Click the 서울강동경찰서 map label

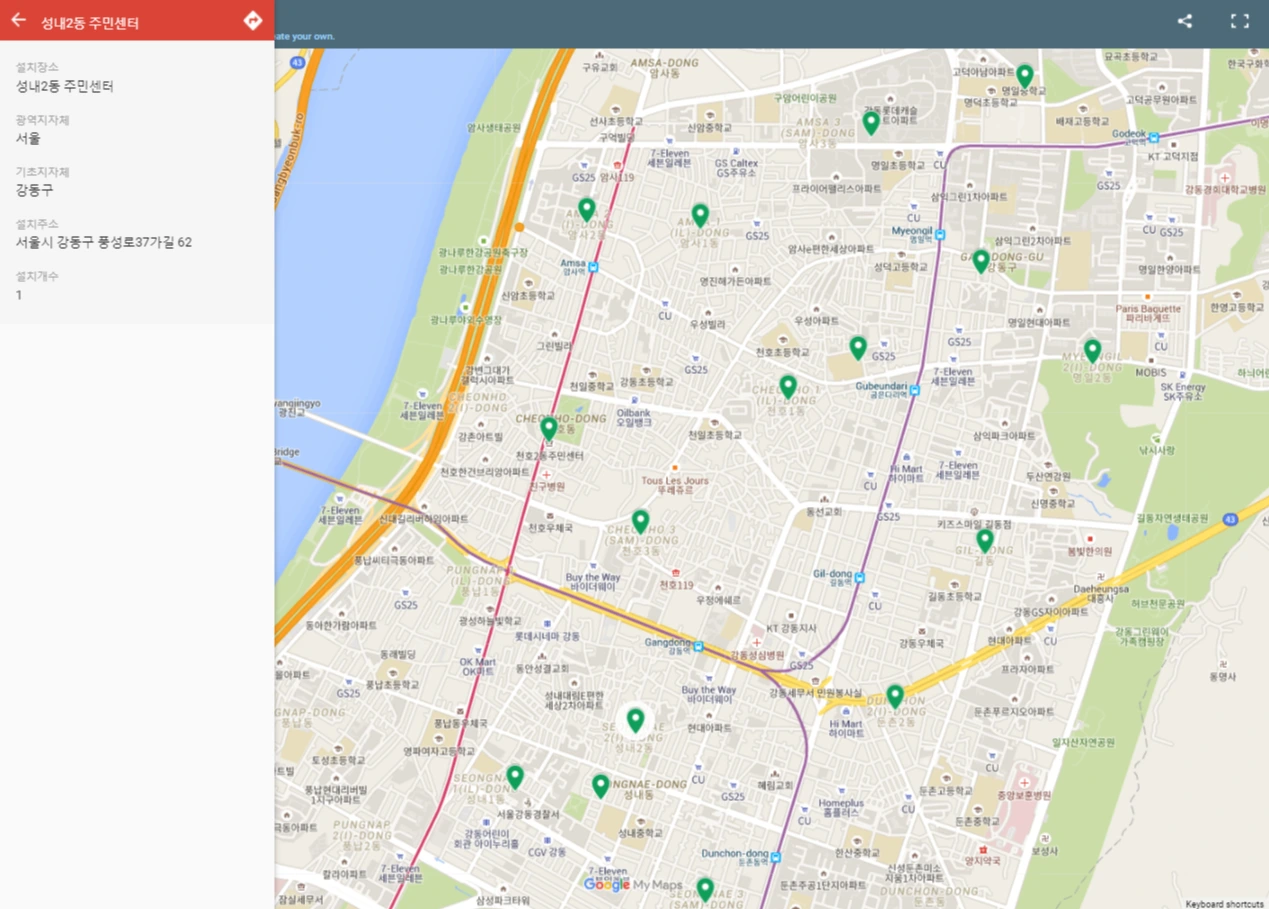(528, 814)
